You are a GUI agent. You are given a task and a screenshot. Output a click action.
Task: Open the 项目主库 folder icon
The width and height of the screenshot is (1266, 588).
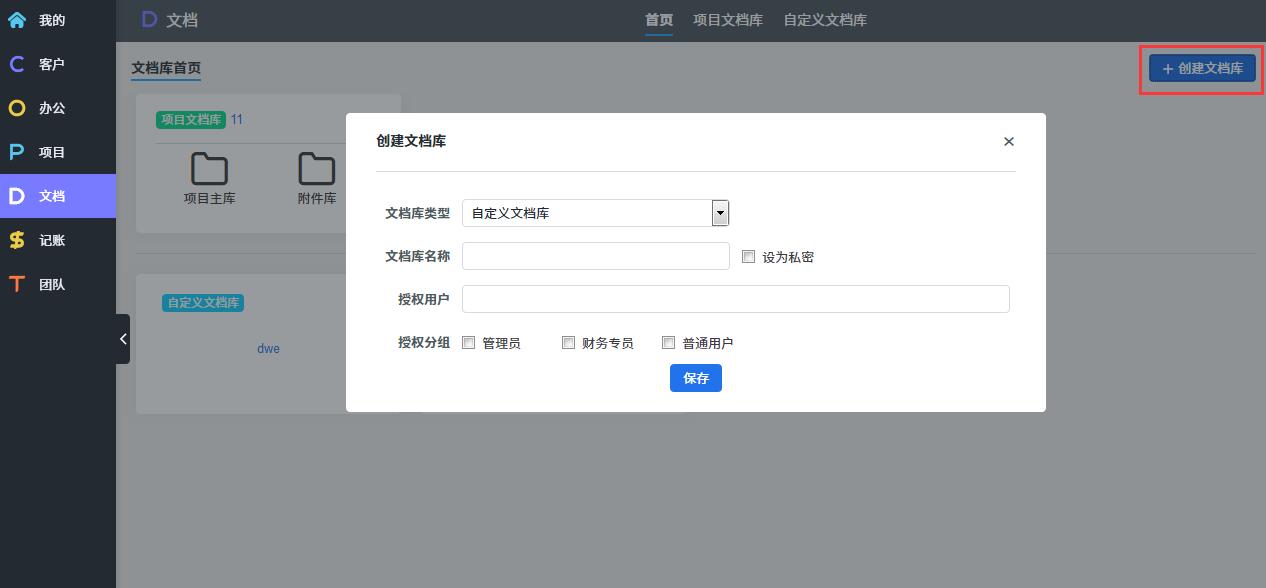(x=209, y=170)
